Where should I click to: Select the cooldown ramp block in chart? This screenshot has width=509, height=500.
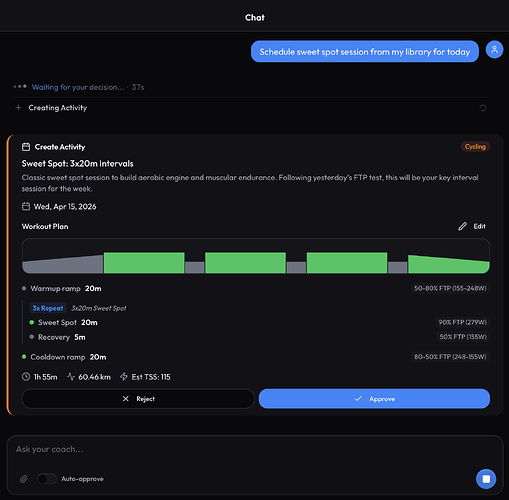449,265
